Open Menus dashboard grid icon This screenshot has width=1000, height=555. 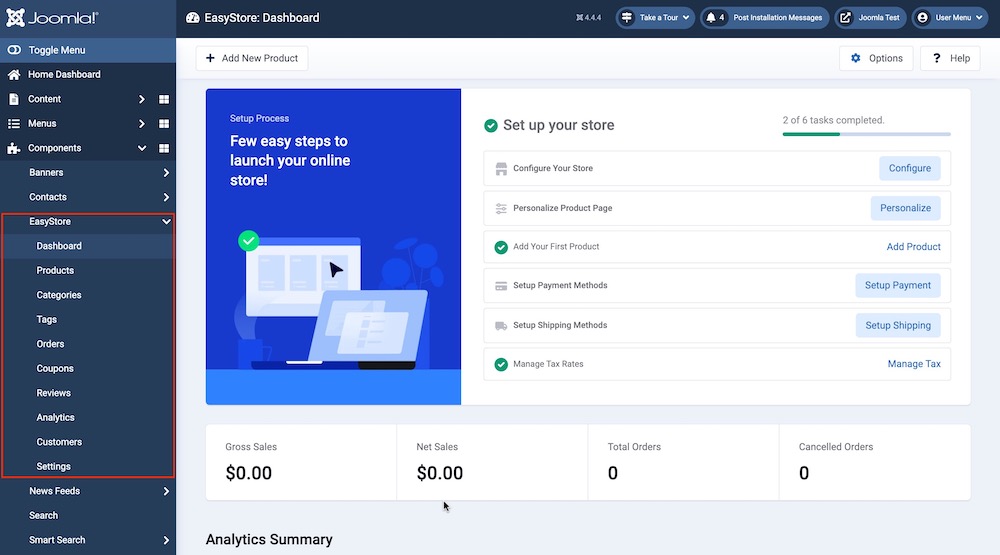(x=164, y=124)
